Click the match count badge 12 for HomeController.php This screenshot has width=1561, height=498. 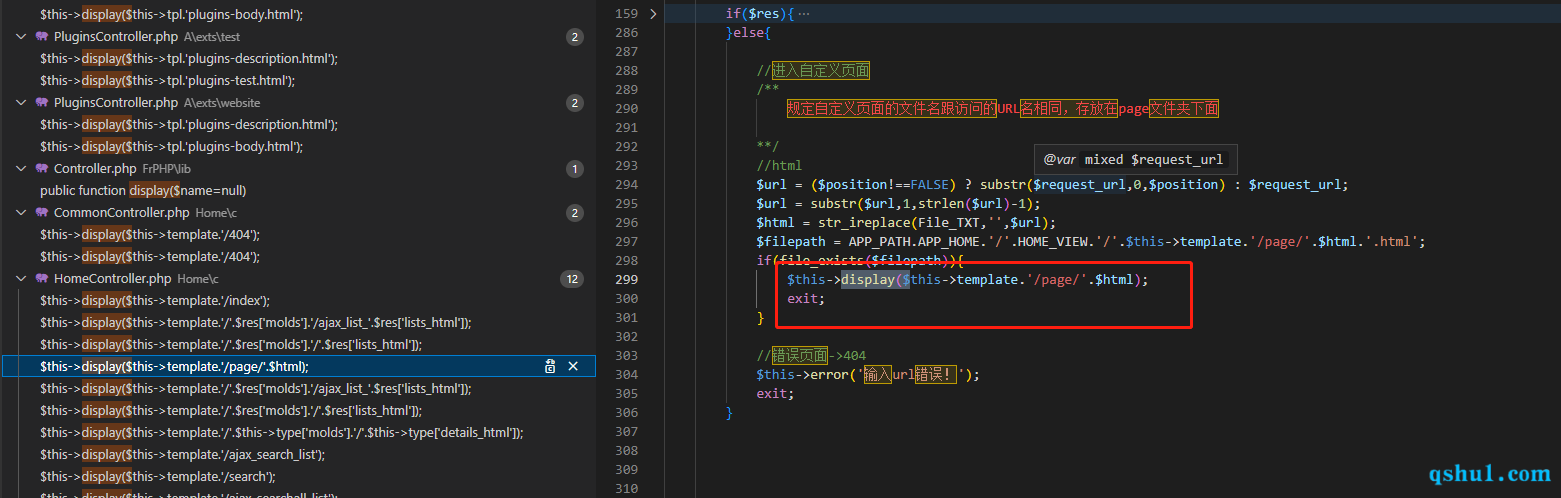[571, 279]
